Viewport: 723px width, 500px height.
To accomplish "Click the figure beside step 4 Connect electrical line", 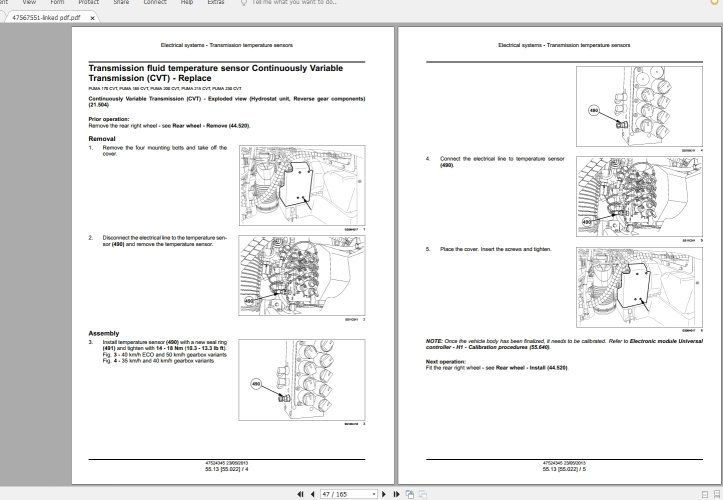I will 639,196.
